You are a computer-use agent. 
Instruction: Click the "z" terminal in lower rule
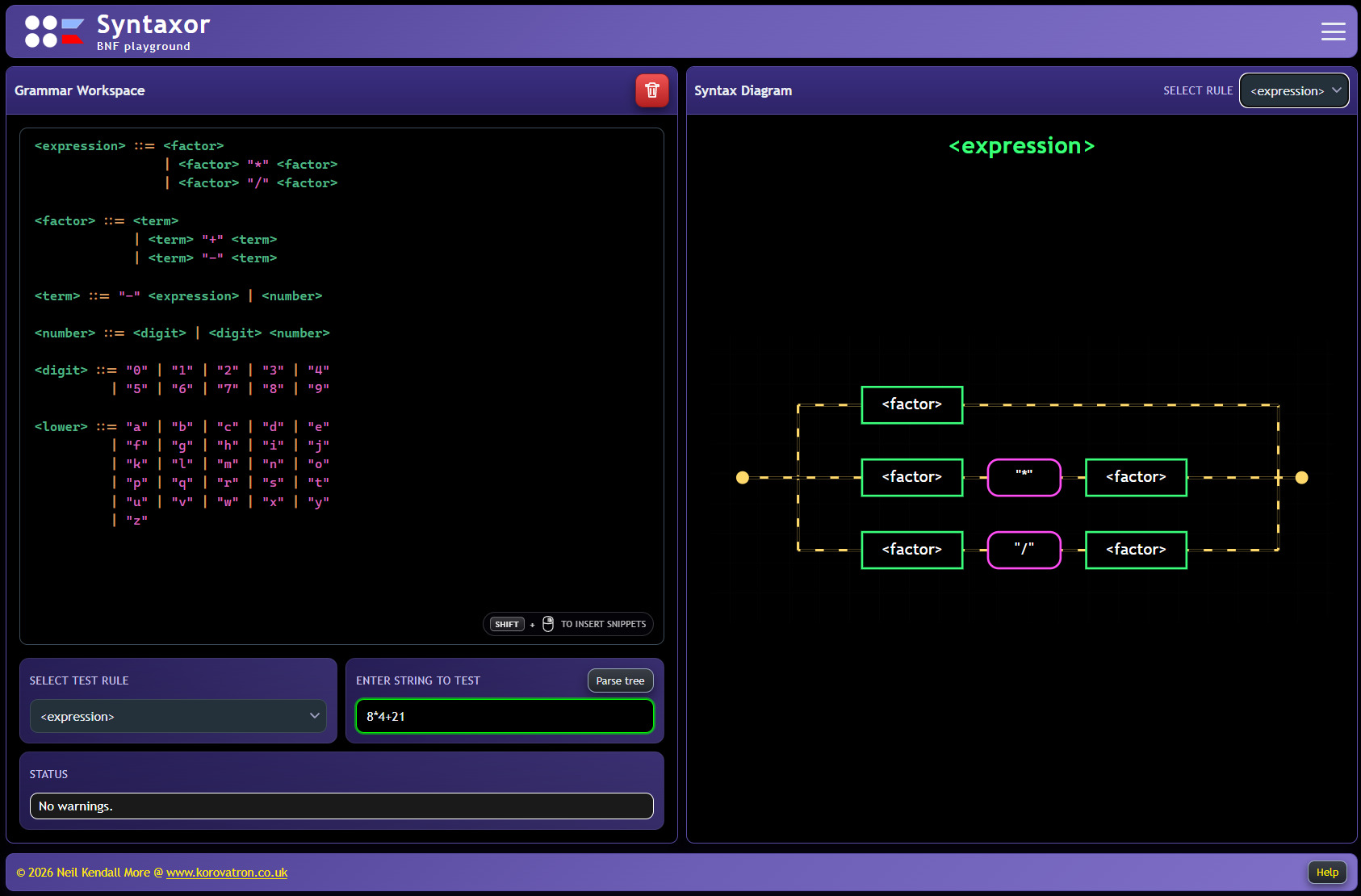click(x=136, y=521)
